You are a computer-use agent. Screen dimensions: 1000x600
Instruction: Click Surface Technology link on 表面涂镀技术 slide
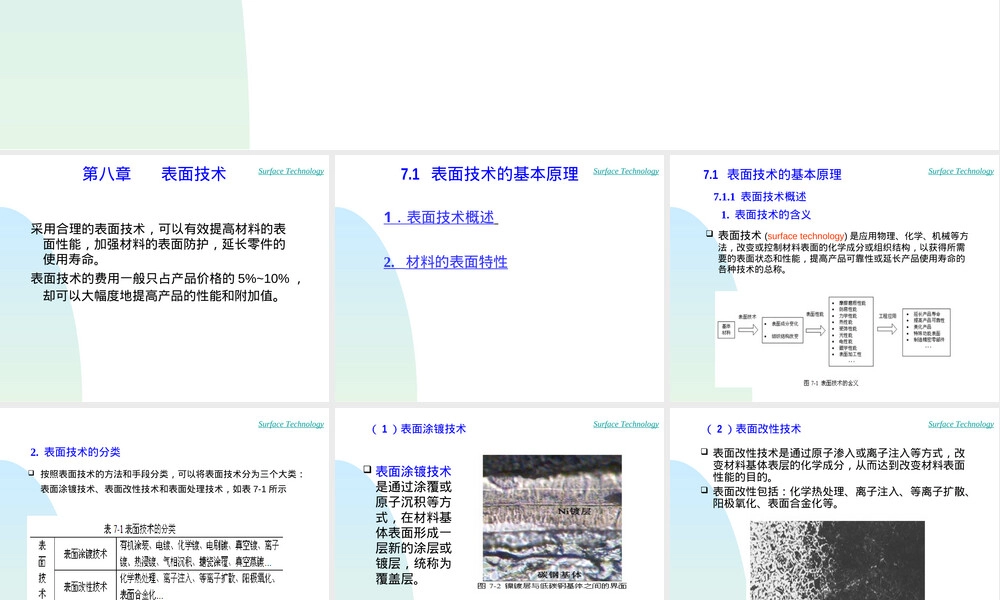tap(626, 424)
